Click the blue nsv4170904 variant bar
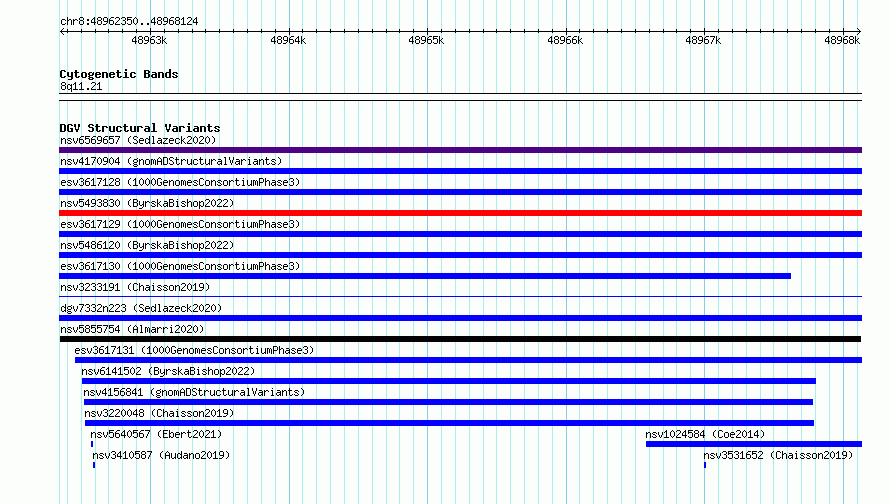Screen dimensions: 890x504 pos(460,171)
